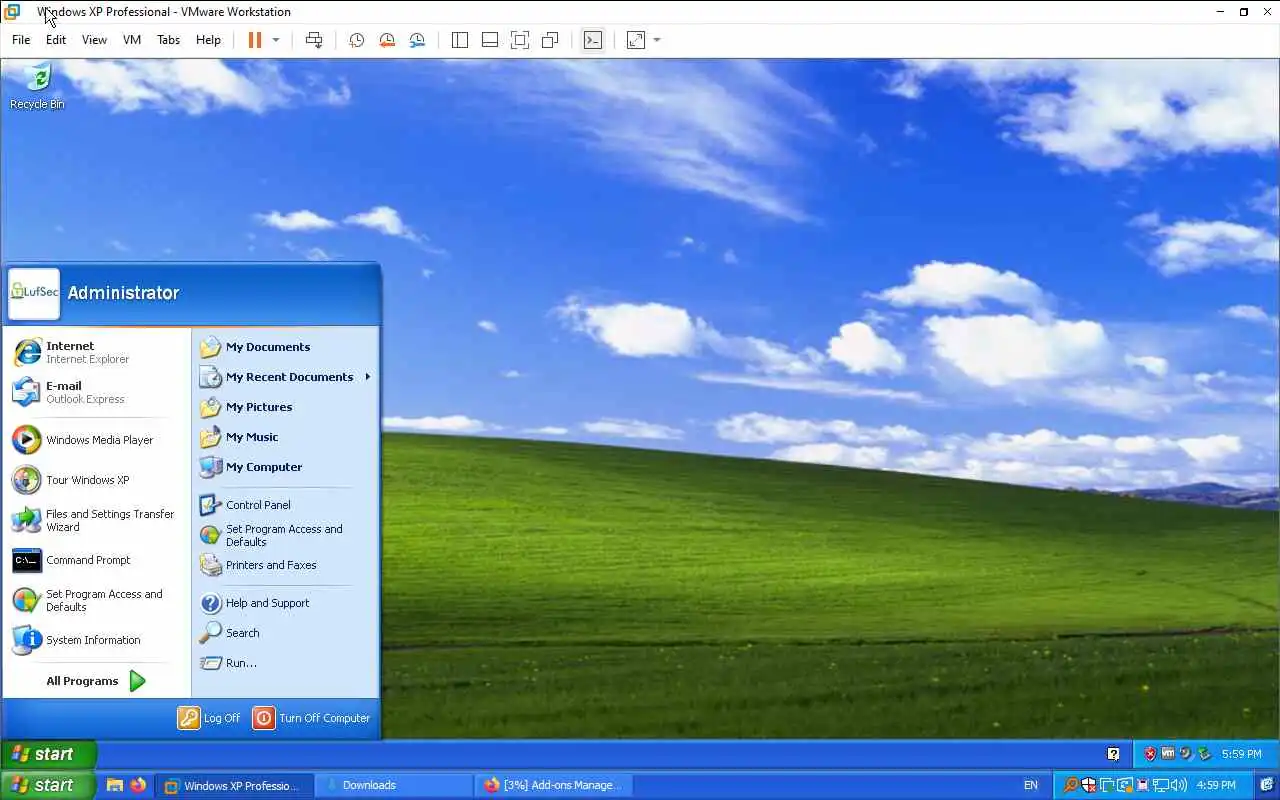Viewport: 1280px width, 800px height.
Task: Open the View menu
Action: (94, 40)
